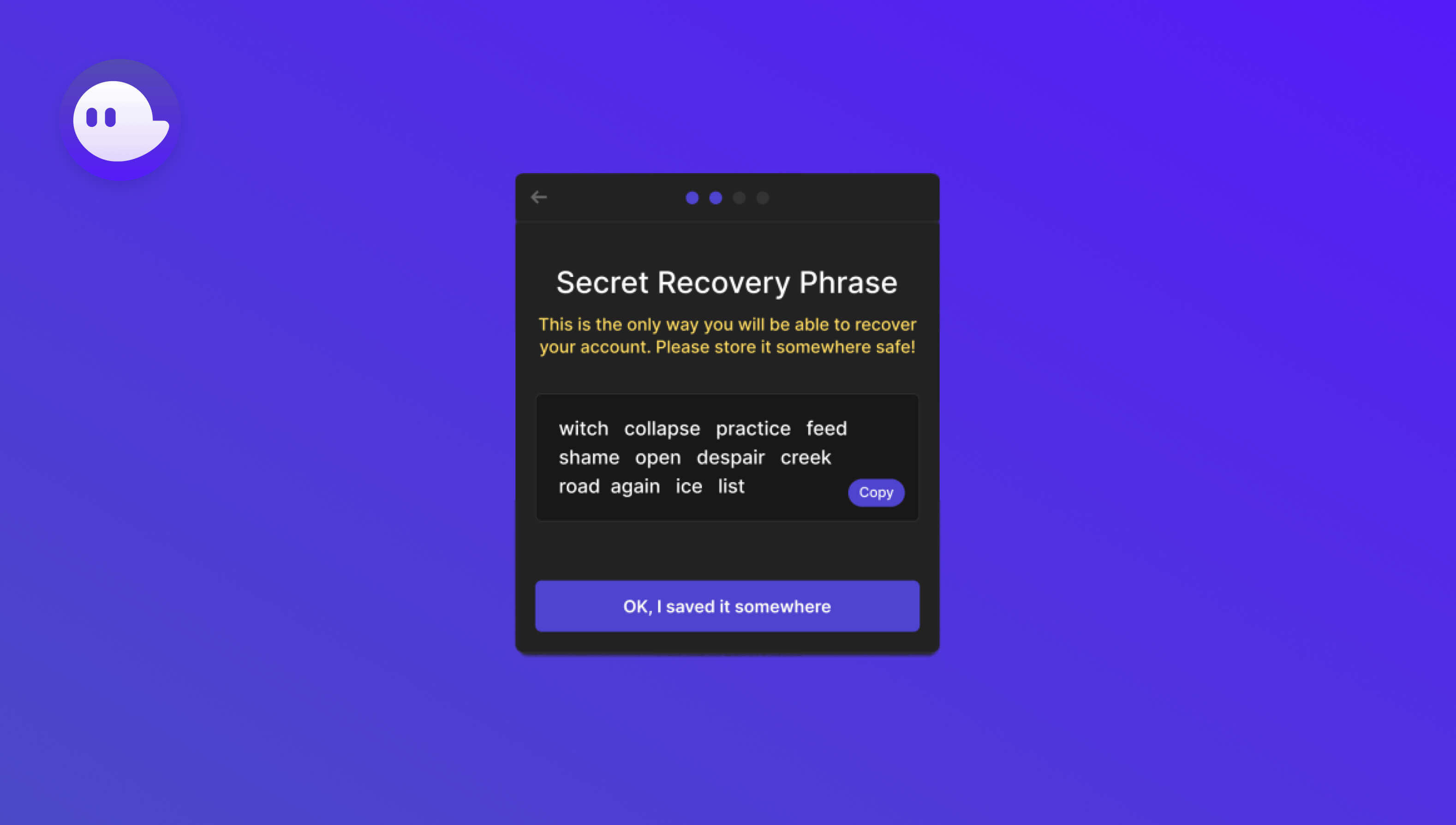The width and height of the screenshot is (1456, 825).
Task: Click the back arrow navigation icon
Action: (x=539, y=197)
